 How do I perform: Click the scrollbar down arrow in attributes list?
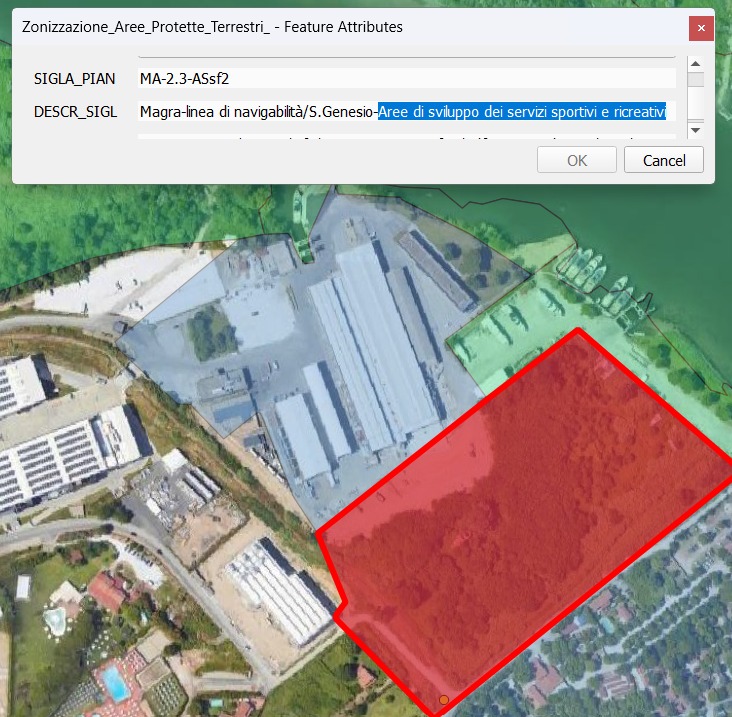tap(695, 130)
